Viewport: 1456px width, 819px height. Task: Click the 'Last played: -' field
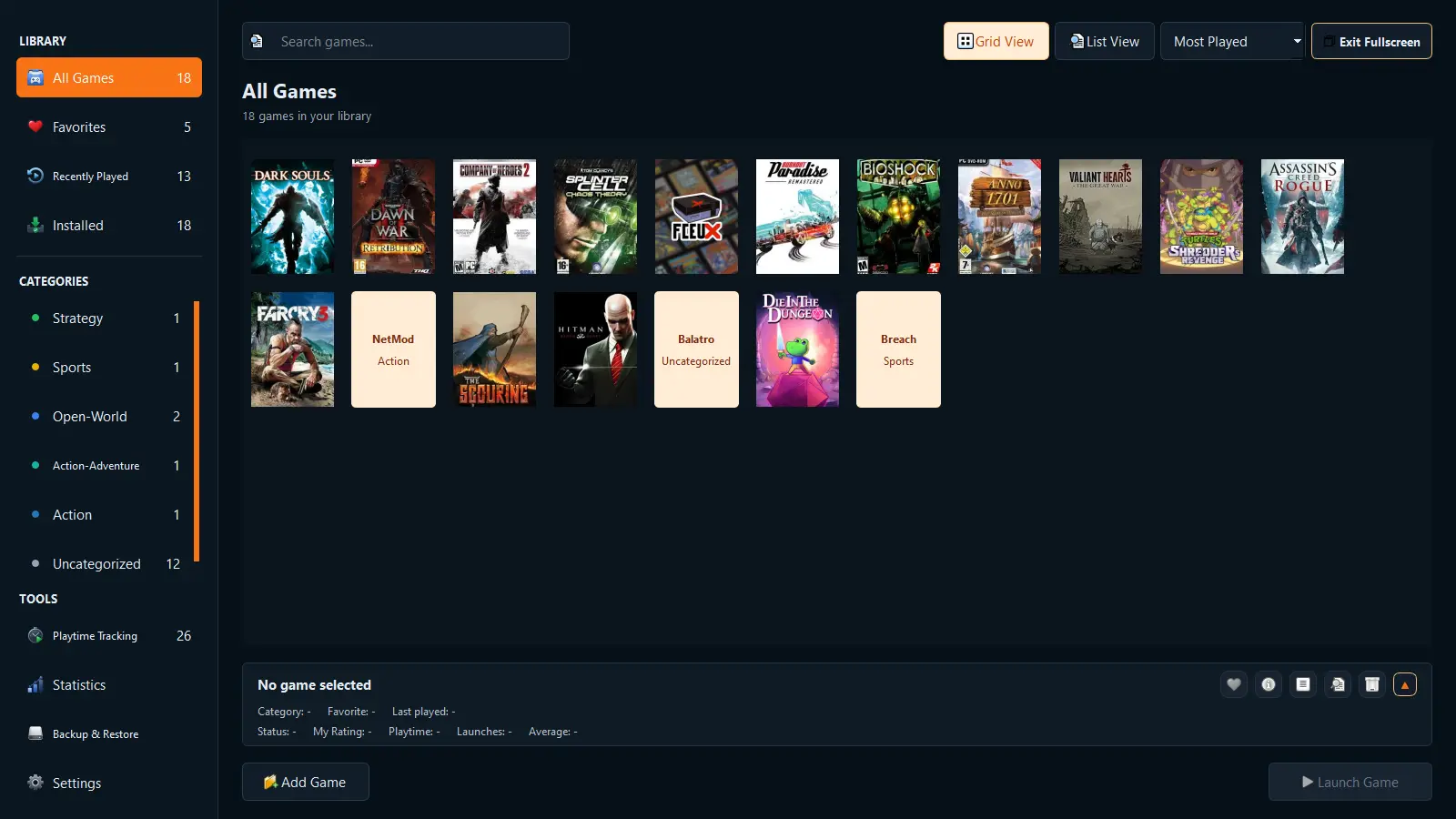pyautogui.click(x=423, y=712)
